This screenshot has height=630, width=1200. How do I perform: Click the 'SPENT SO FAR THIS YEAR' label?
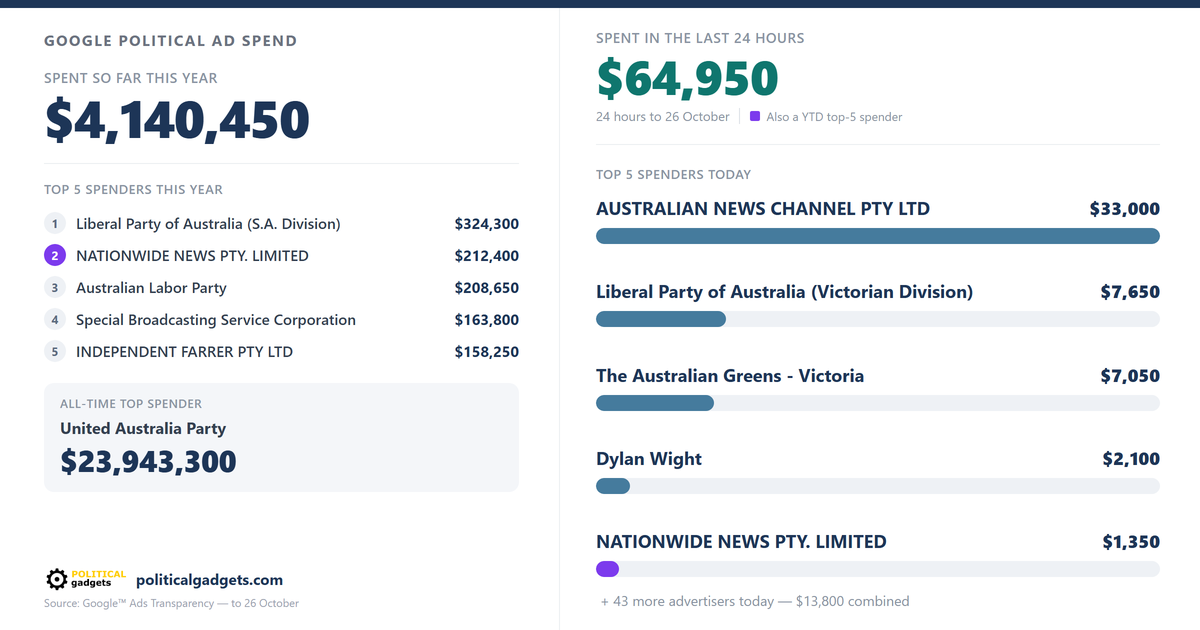pyautogui.click(x=131, y=78)
